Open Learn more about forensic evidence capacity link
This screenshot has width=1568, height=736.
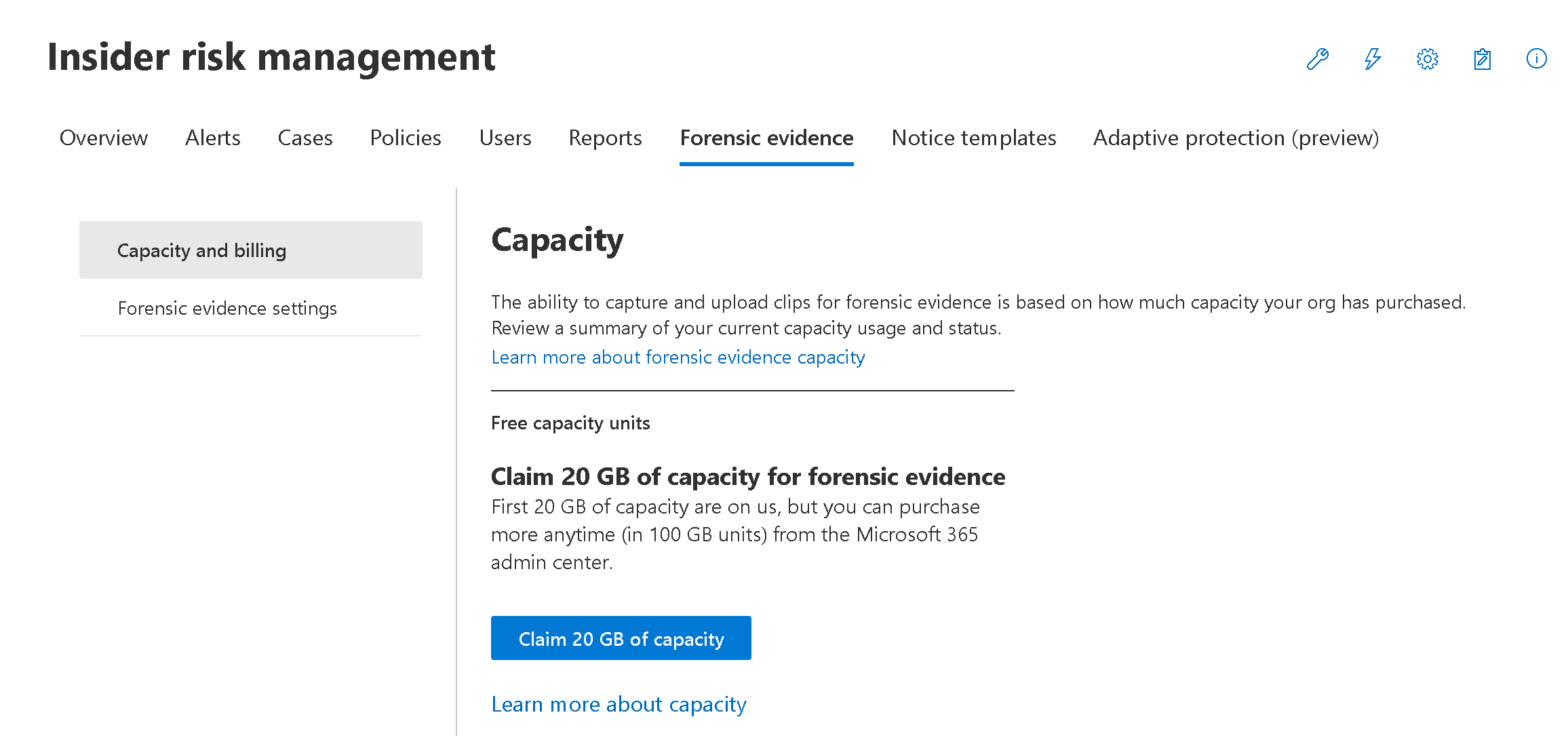click(x=678, y=357)
